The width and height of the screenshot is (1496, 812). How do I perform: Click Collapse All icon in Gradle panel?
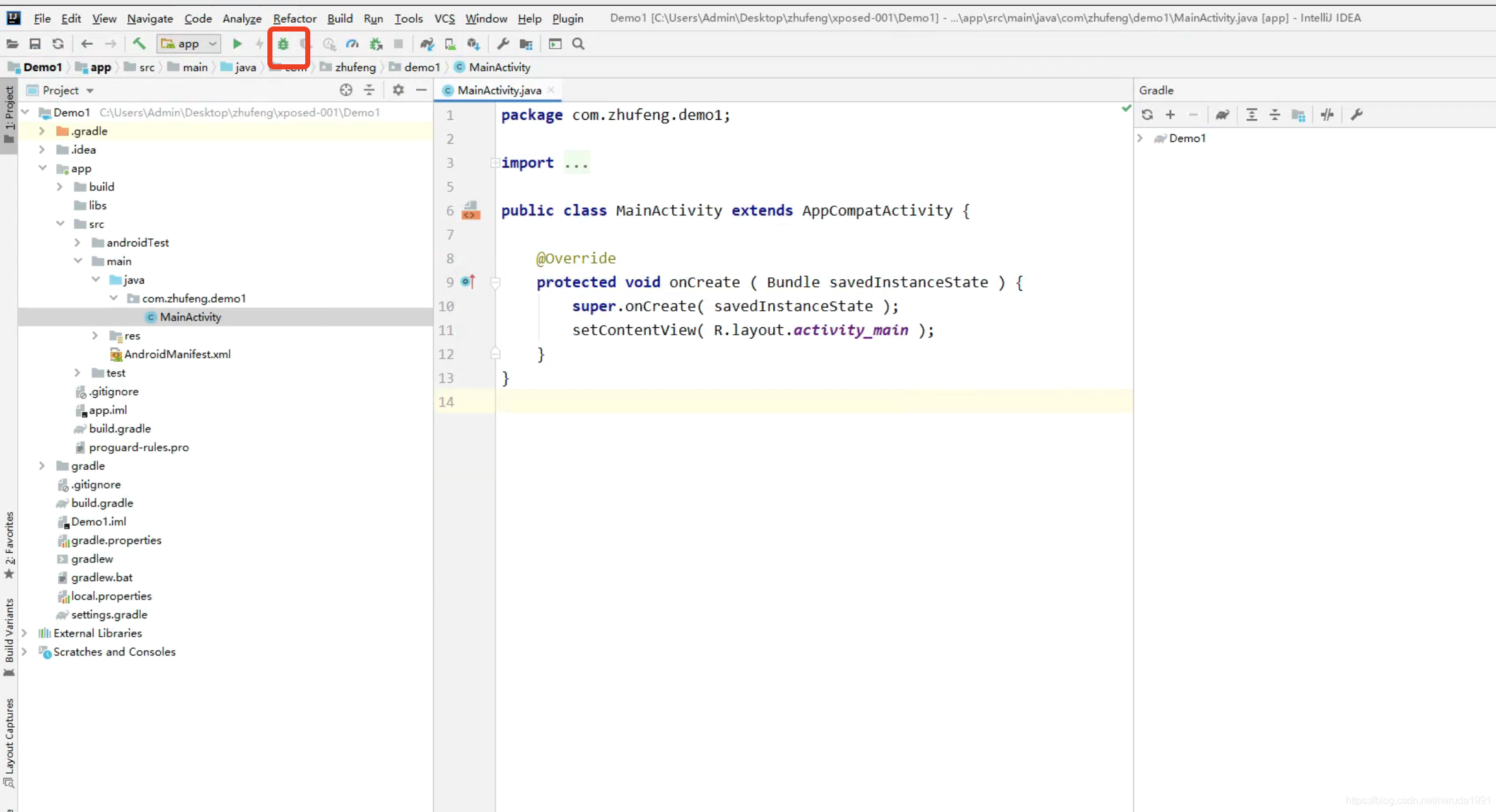pyautogui.click(x=1275, y=115)
